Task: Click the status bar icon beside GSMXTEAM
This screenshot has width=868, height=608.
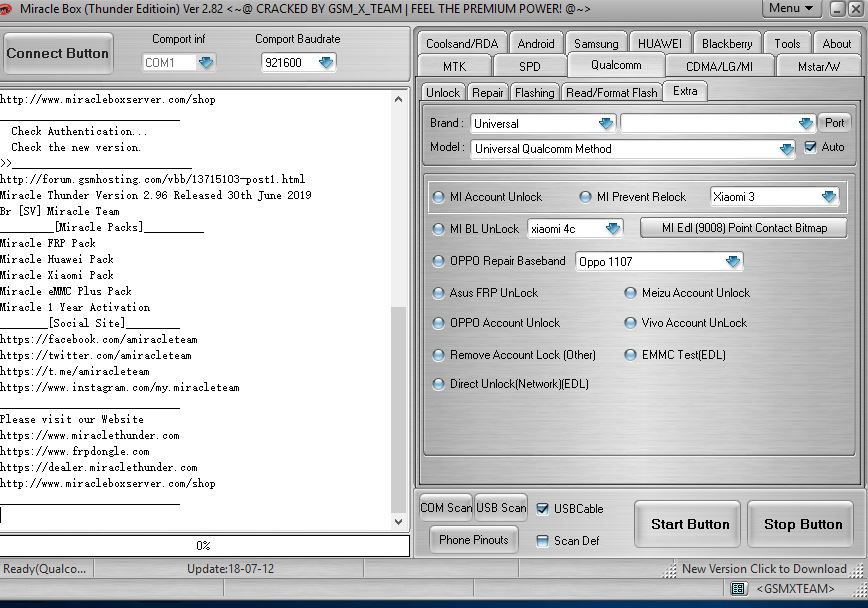Action: coord(738,588)
